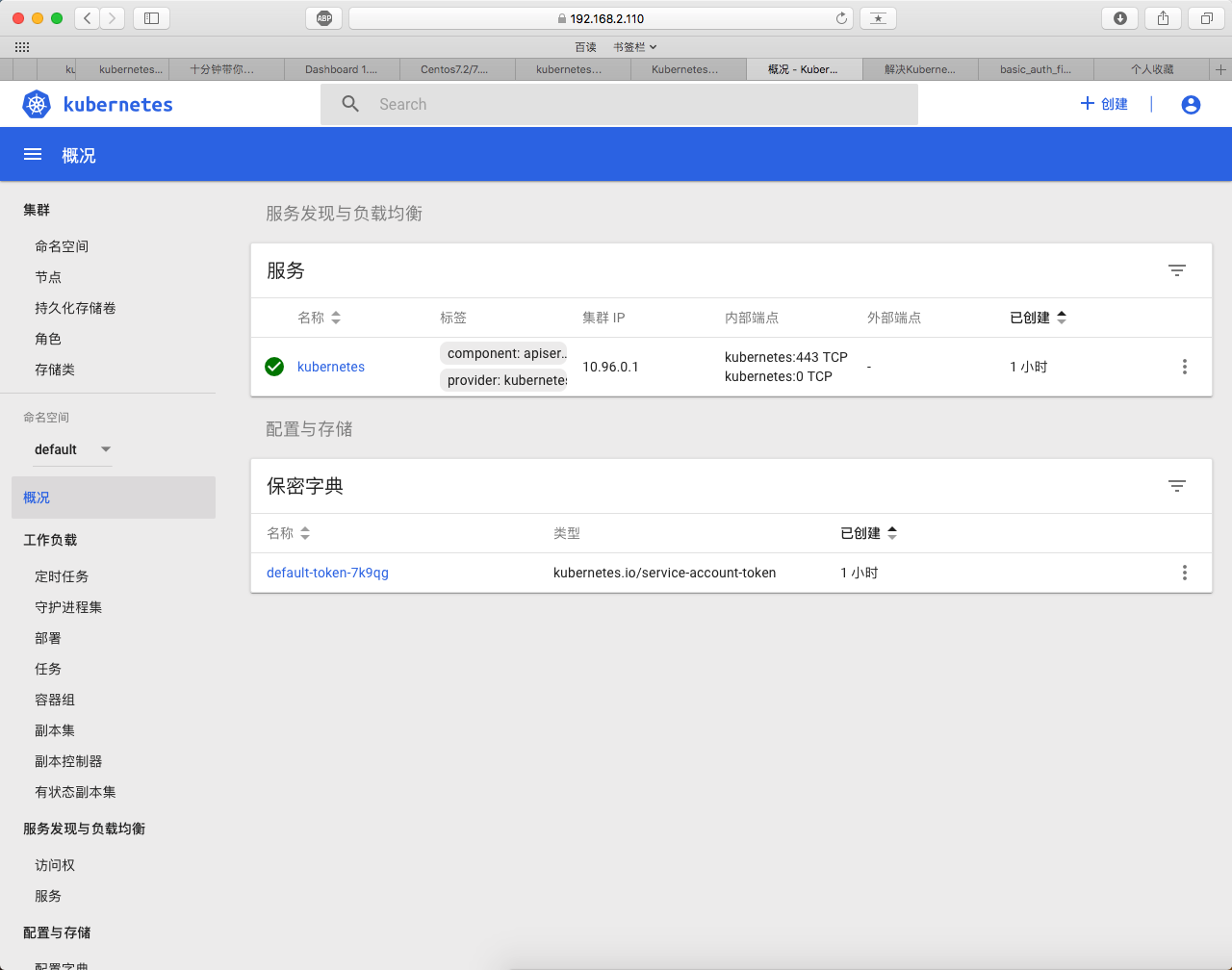Select 节点 under 集群 in sidebar
The image size is (1232, 970).
[48, 277]
